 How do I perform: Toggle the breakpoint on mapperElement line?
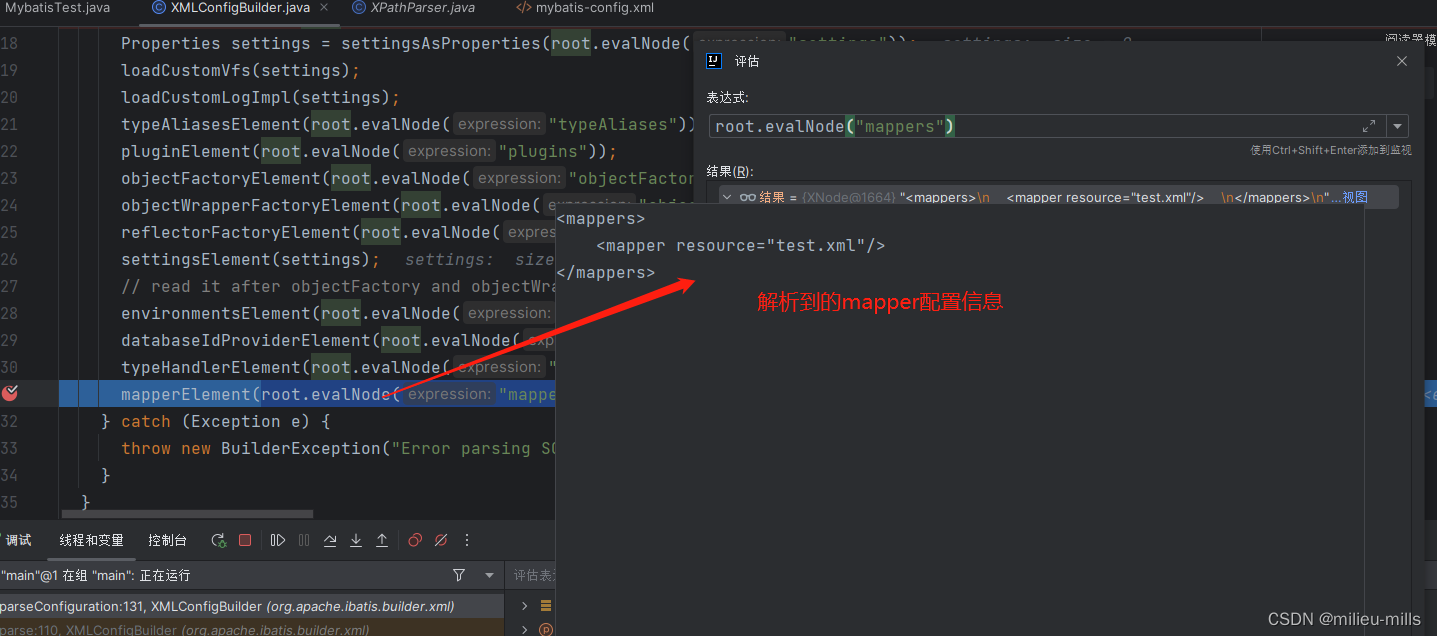tap(10, 394)
